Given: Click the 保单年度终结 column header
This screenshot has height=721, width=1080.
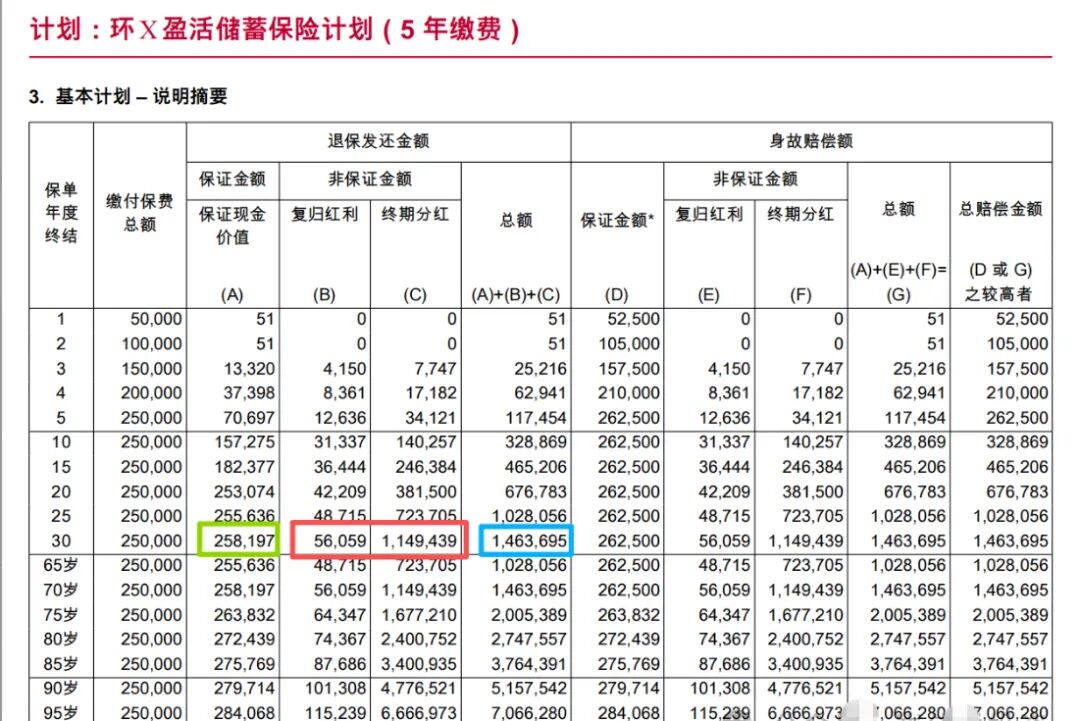Looking at the screenshot, I should click(60, 213).
